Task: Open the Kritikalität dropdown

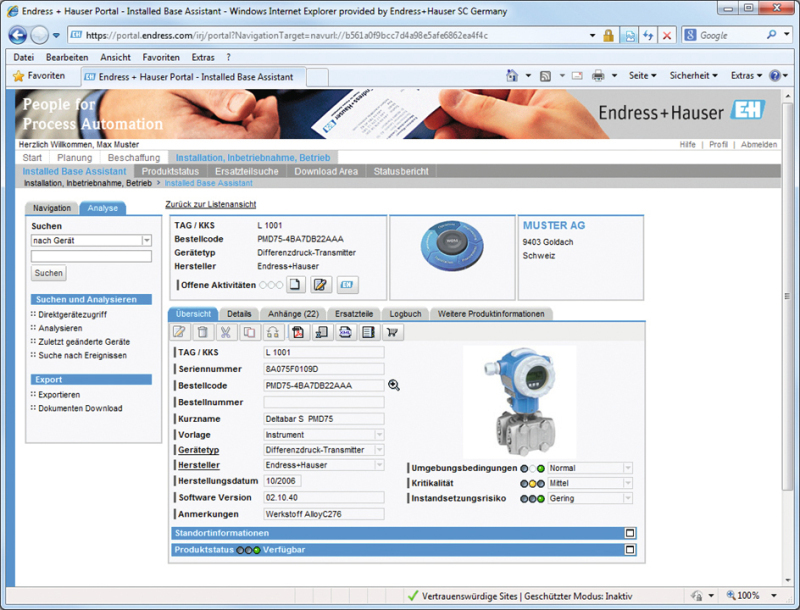Action: [x=627, y=483]
